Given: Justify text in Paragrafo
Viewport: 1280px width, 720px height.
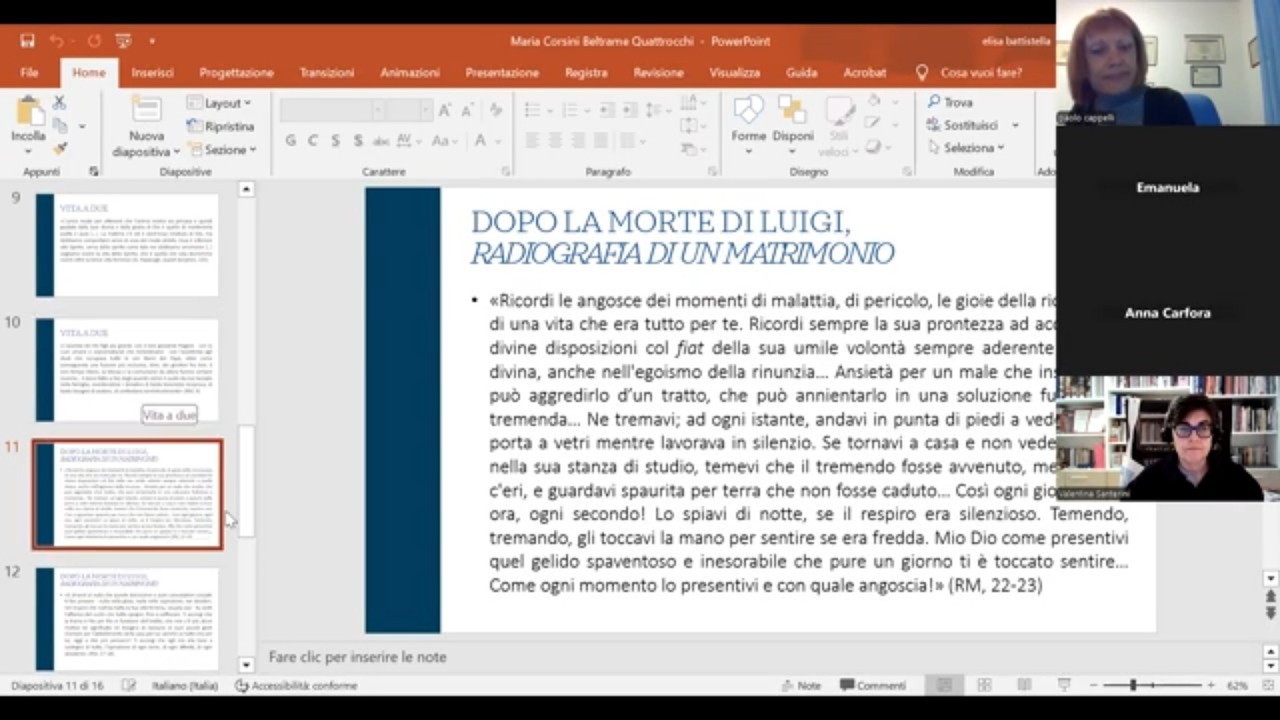Looking at the screenshot, I should tap(602, 141).
